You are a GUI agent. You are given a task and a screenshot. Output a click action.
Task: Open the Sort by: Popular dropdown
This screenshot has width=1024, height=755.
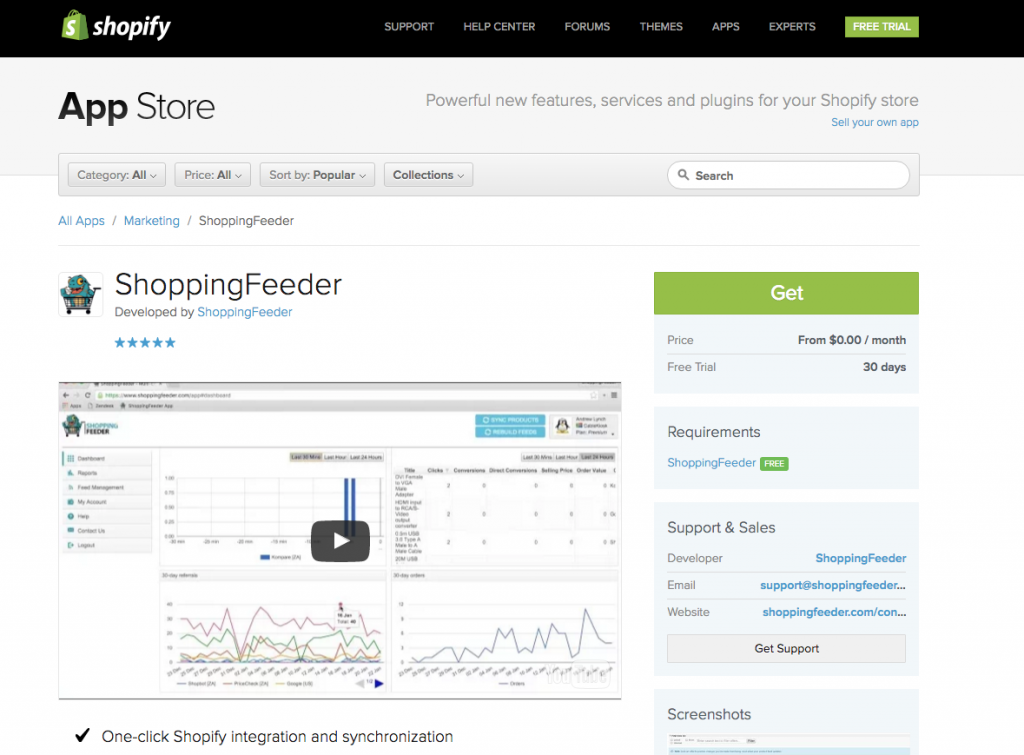click(x=317, y=175)
